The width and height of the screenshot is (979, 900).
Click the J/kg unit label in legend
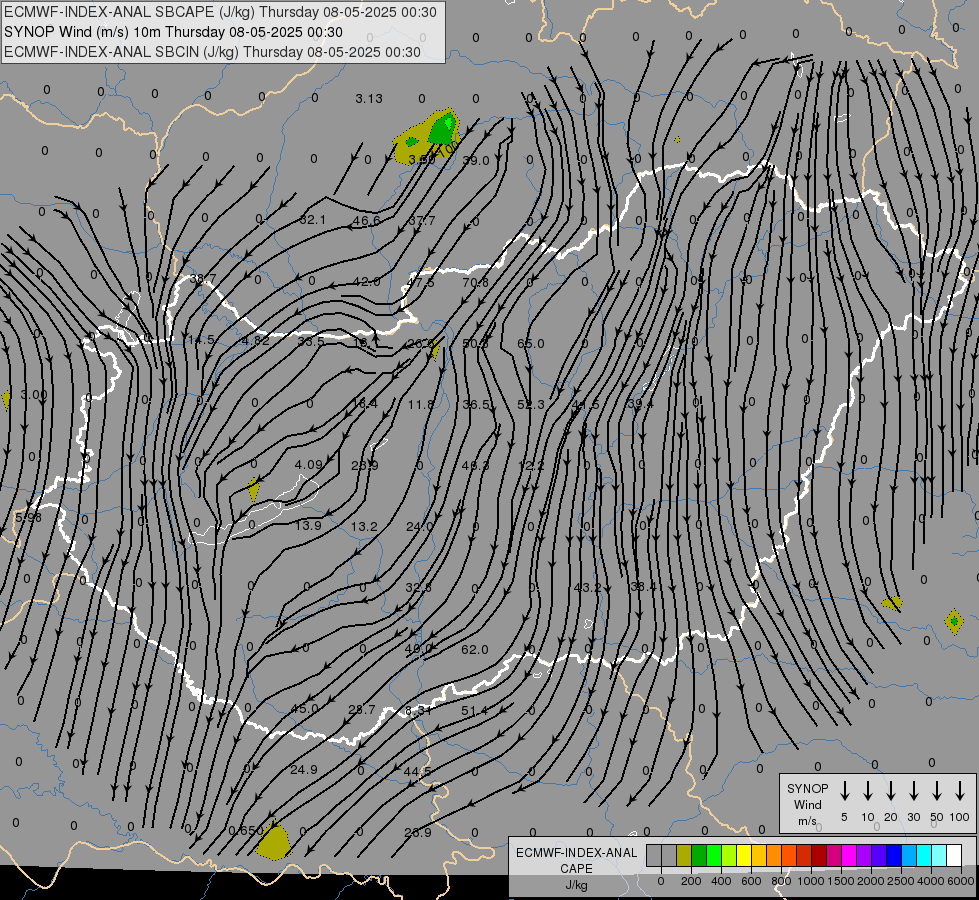click(576, 885)
